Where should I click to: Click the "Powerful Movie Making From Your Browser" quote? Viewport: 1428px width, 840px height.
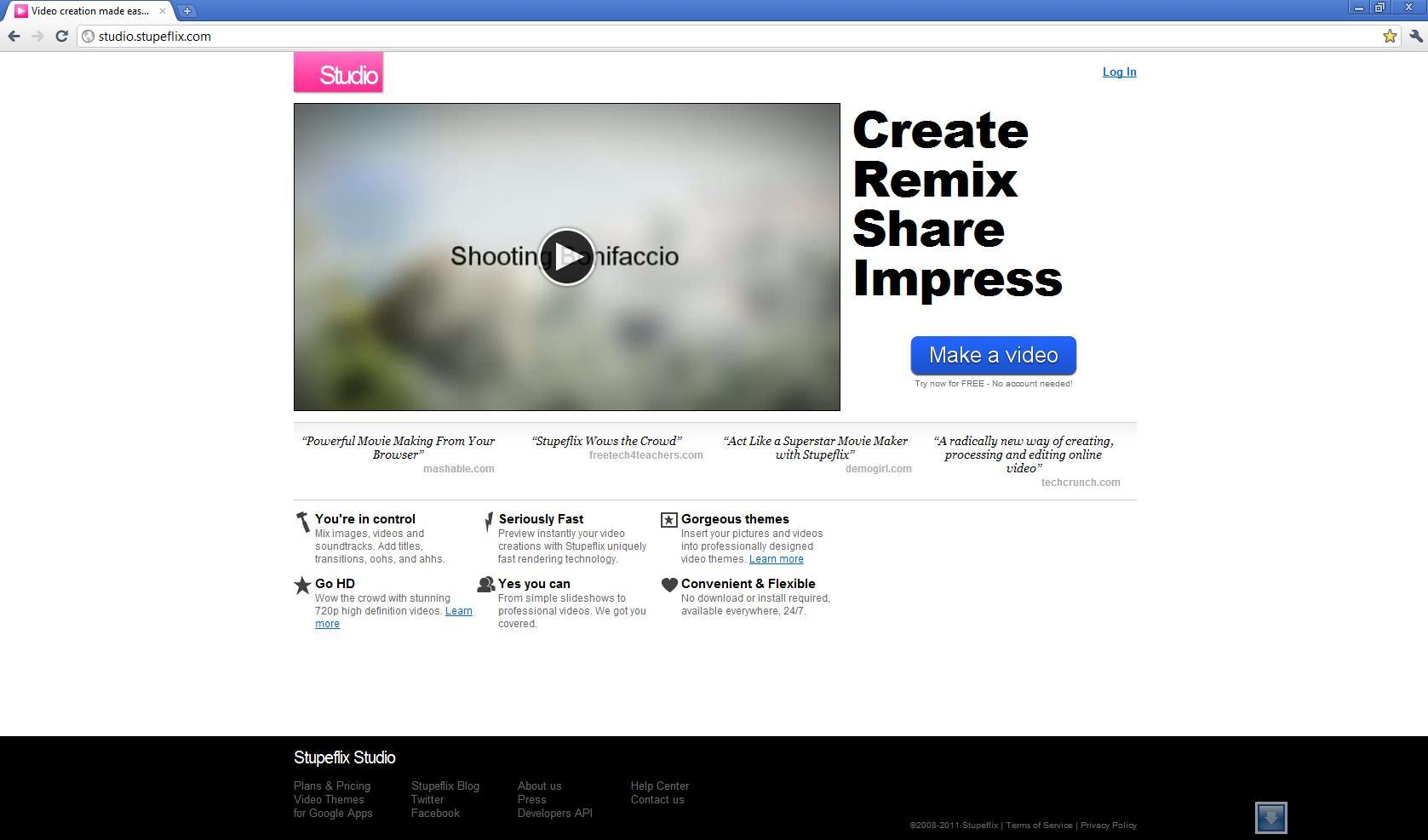(x=399, y=448)
